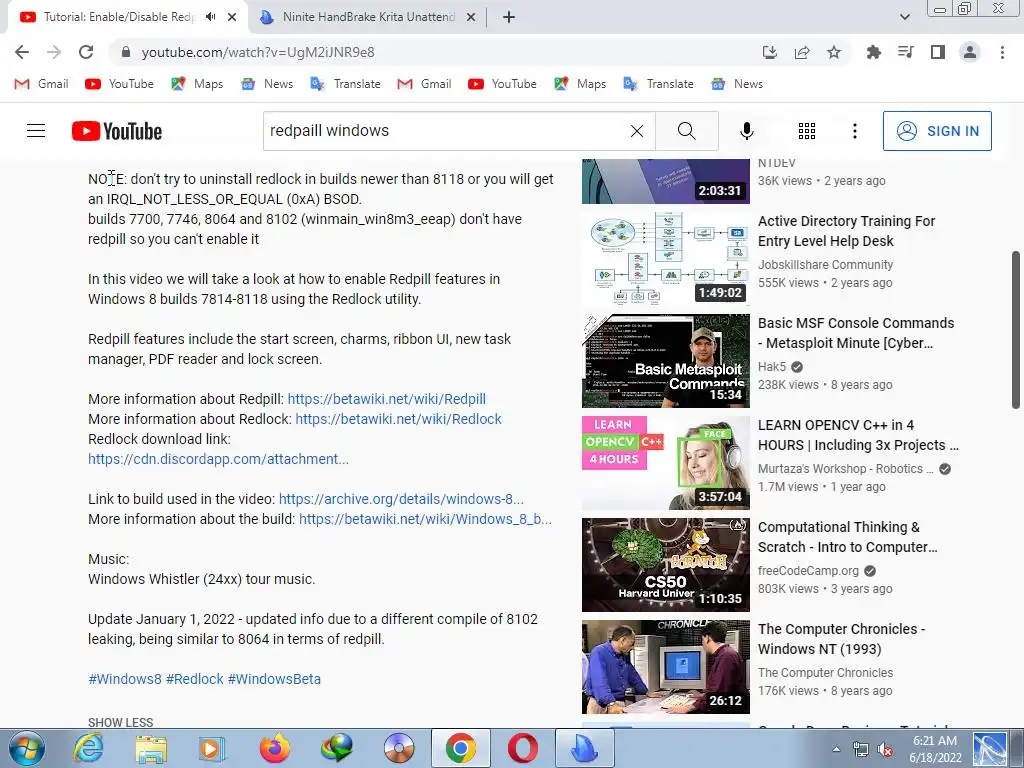Viewport: 1024px width, 768px height.
Task: Collapse description with SHOW LESS
Action: pyautogui.click(x=121, y=722)
